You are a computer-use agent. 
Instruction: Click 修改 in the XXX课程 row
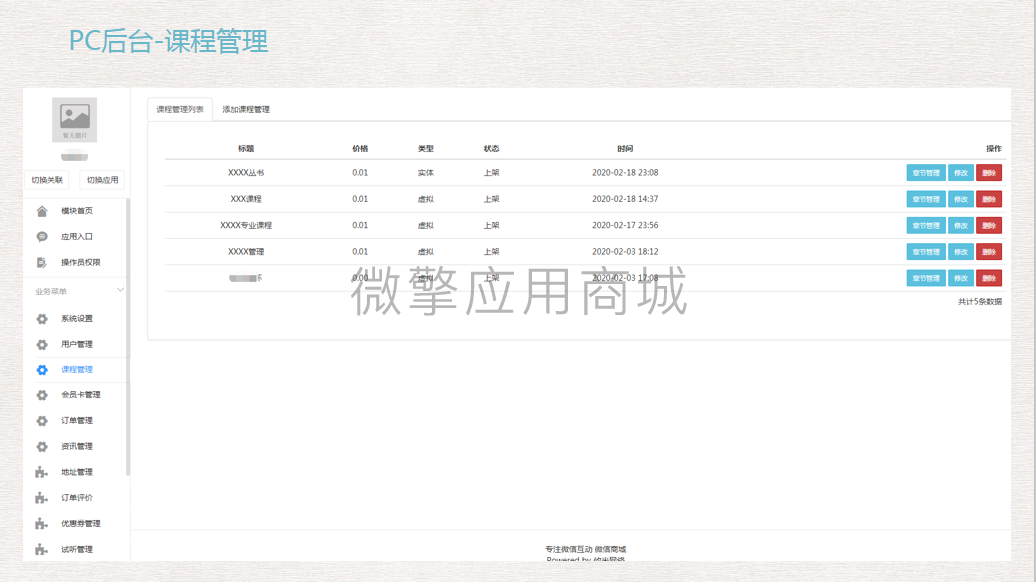[961, 199]
